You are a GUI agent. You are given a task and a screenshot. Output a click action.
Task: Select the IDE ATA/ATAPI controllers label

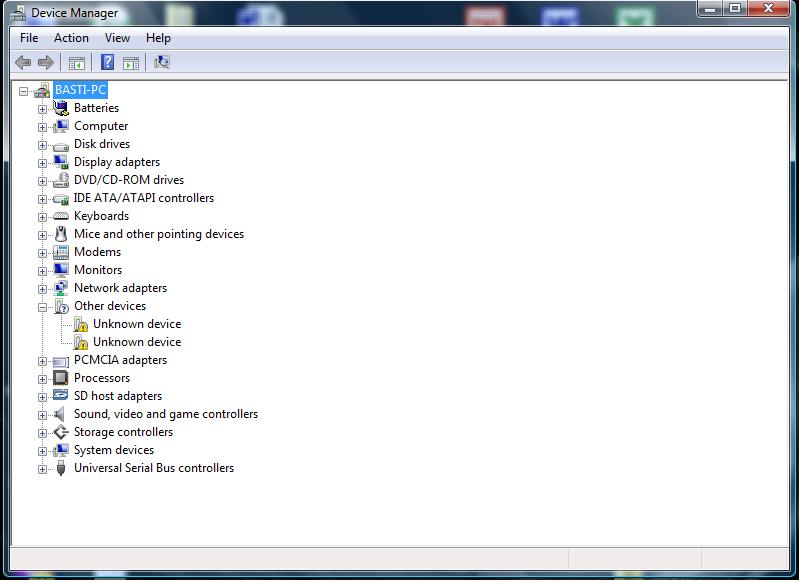(x=144, y=198)
